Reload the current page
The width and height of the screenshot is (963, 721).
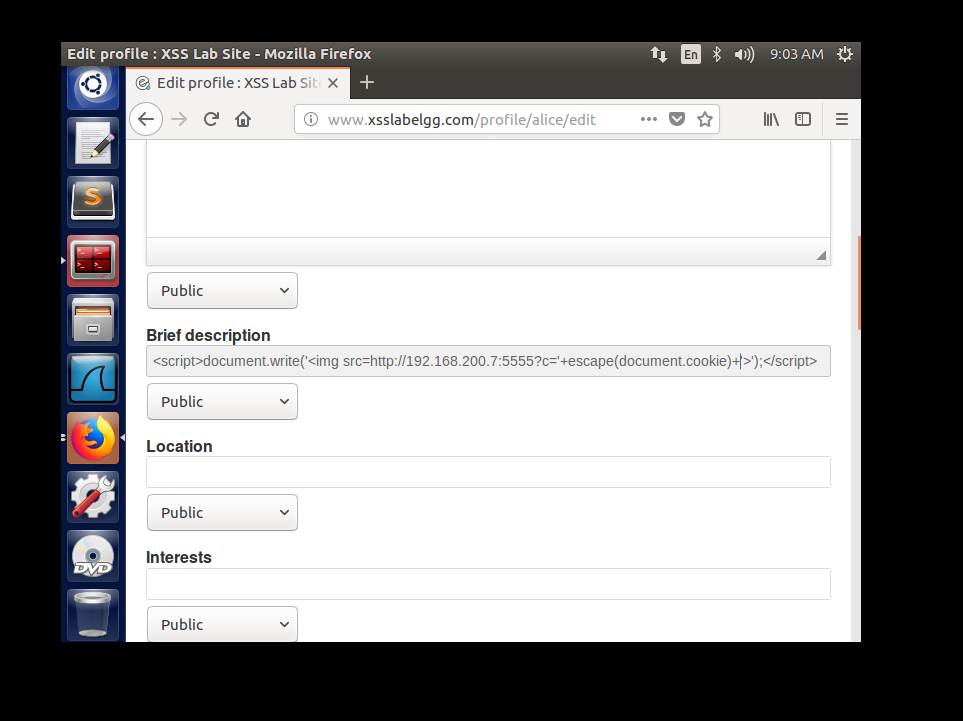pos(211,119)
